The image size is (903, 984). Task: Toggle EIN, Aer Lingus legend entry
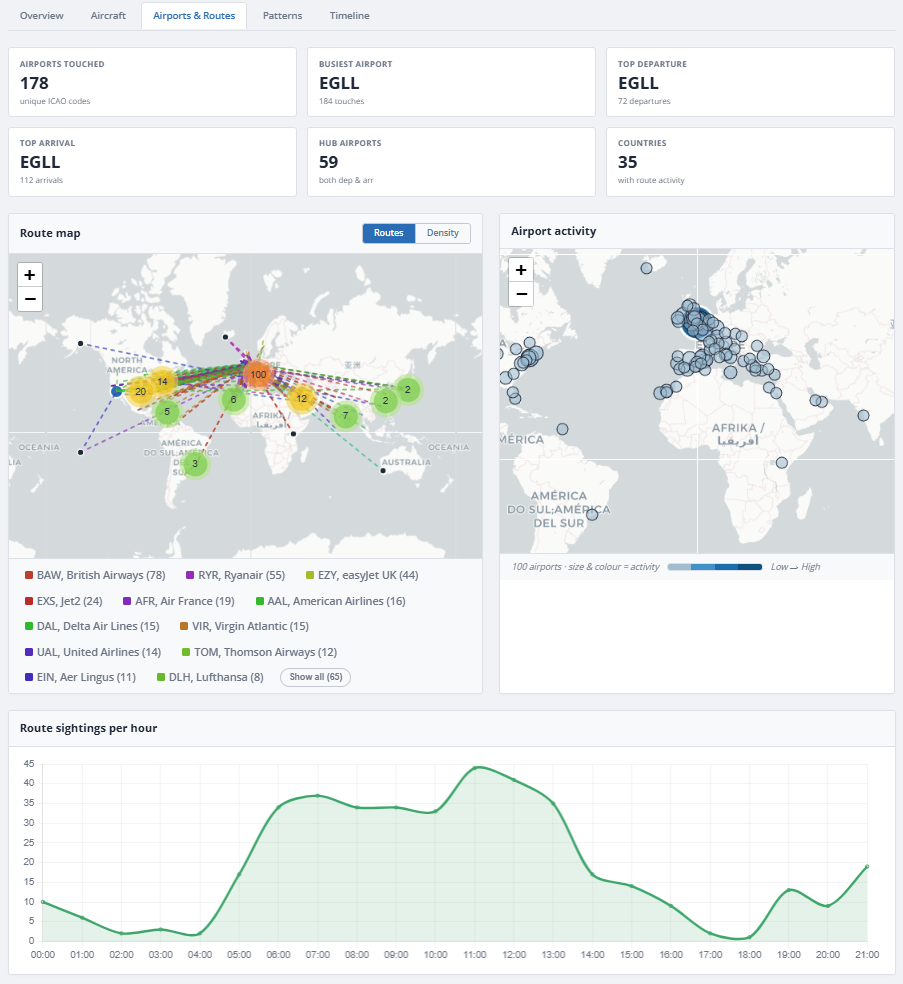tap(80, 677)
